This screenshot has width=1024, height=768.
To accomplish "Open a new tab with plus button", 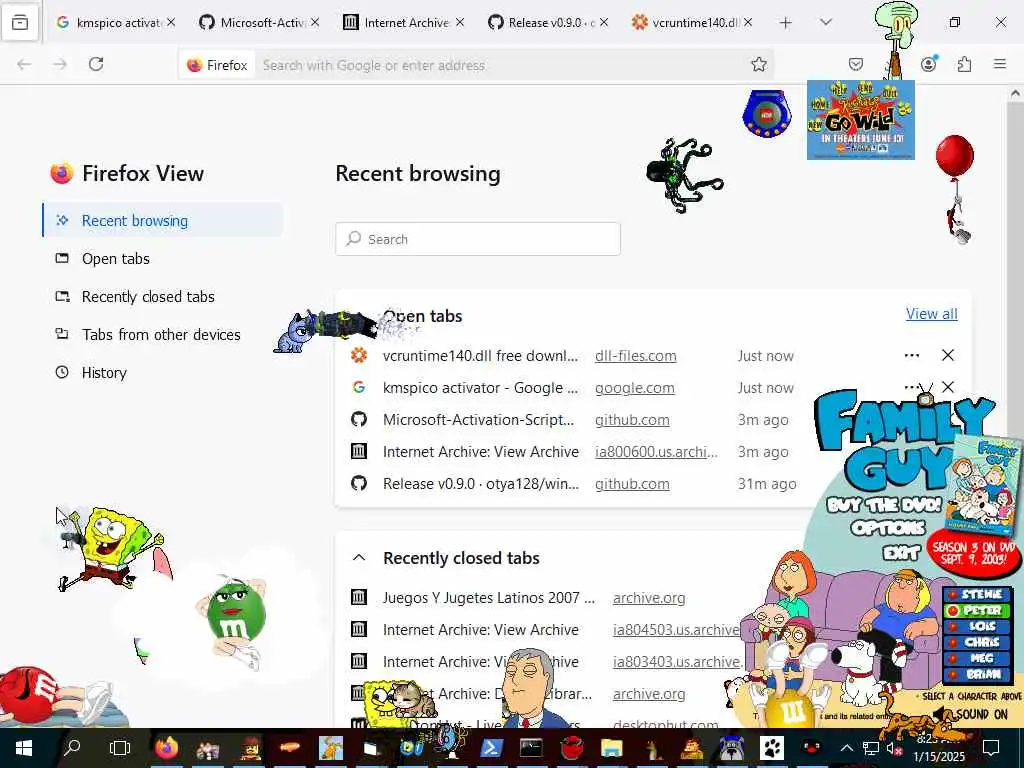I will (x=786, y=23).
